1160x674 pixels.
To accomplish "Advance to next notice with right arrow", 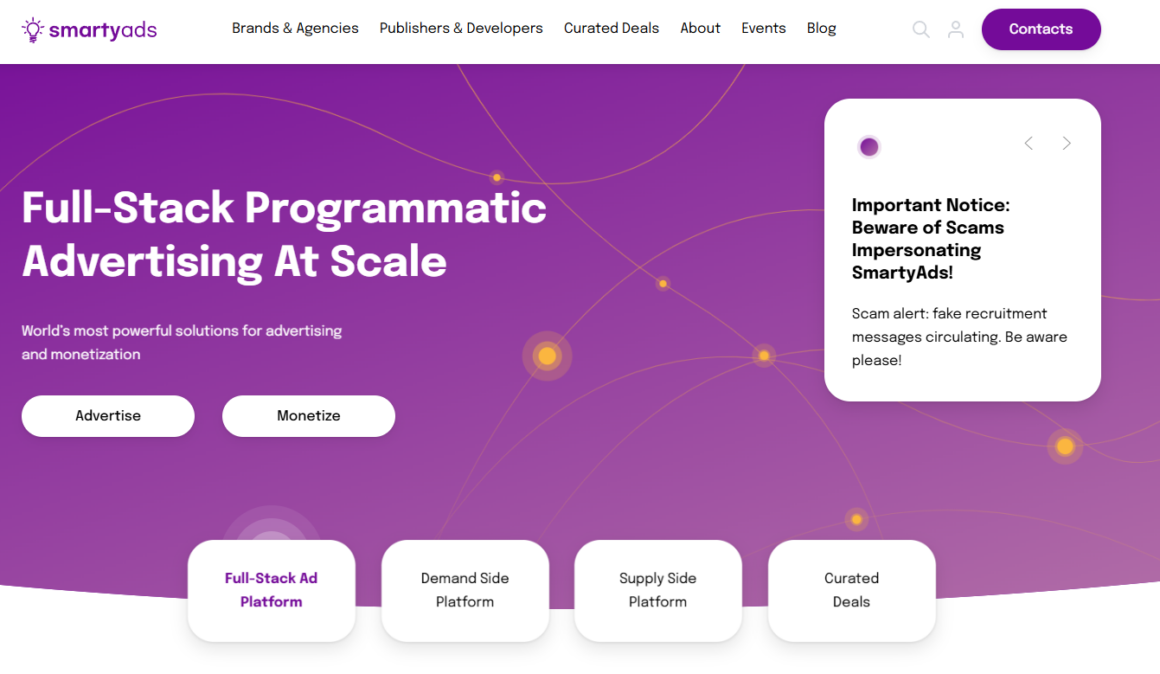I will click(x=1066, y=144).
